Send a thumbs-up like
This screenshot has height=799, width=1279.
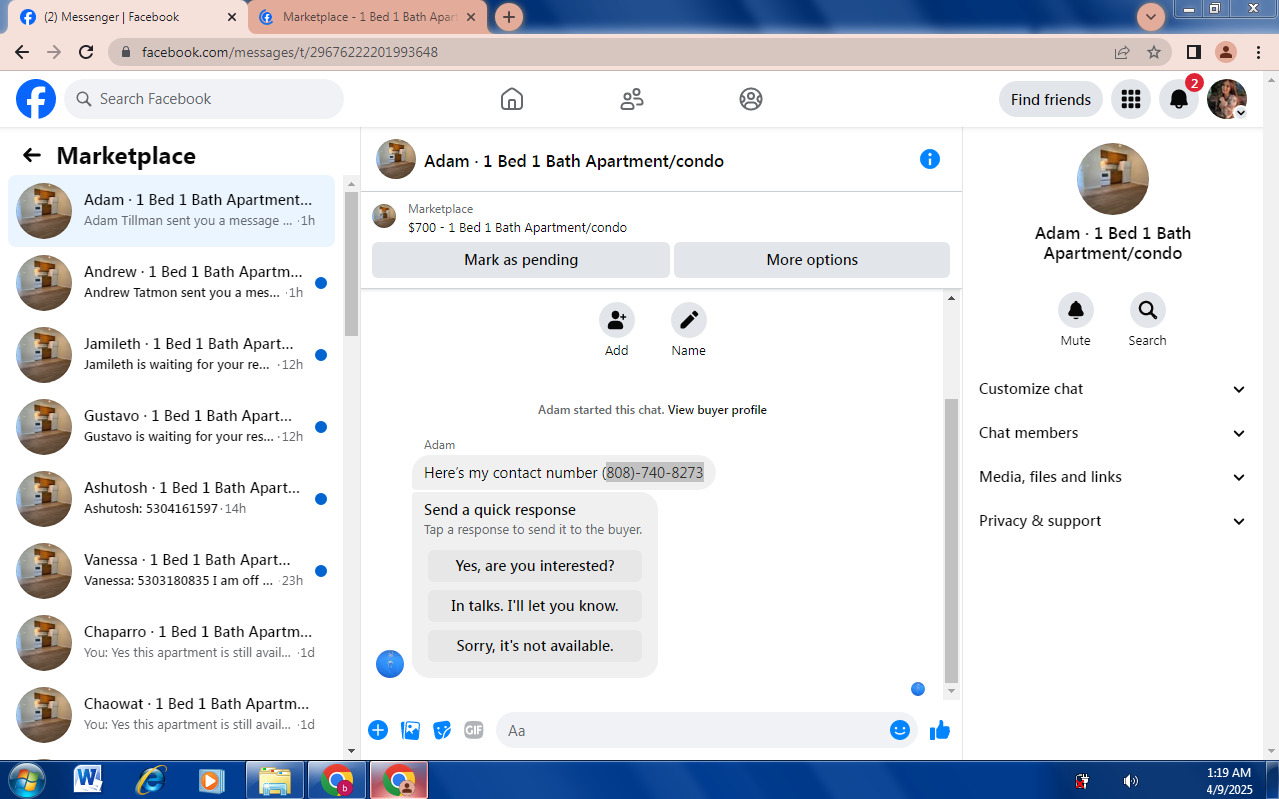(939, 730)
